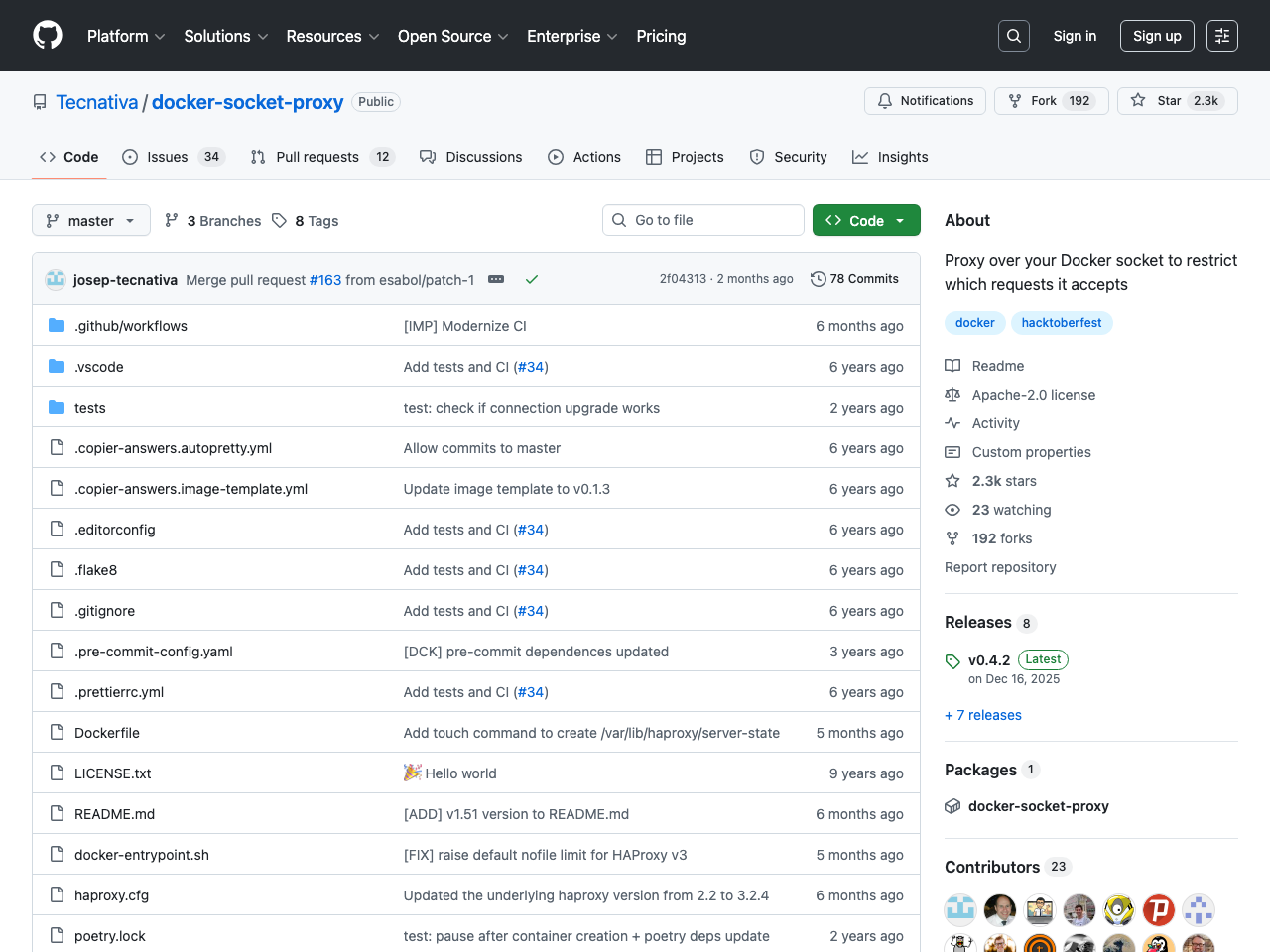Click the tag icon beside v0.4.2
The width and height of the screenshot is (1270, 952).
pos(952,659)
